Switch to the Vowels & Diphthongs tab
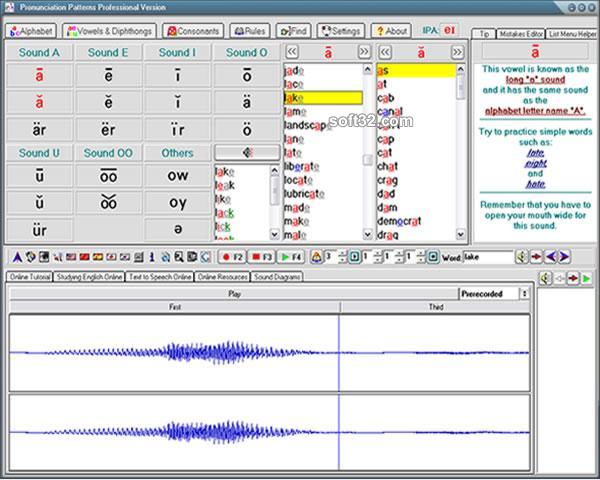Screen dimensions: 600x480 pyautogui.click(x=109, y=31)
